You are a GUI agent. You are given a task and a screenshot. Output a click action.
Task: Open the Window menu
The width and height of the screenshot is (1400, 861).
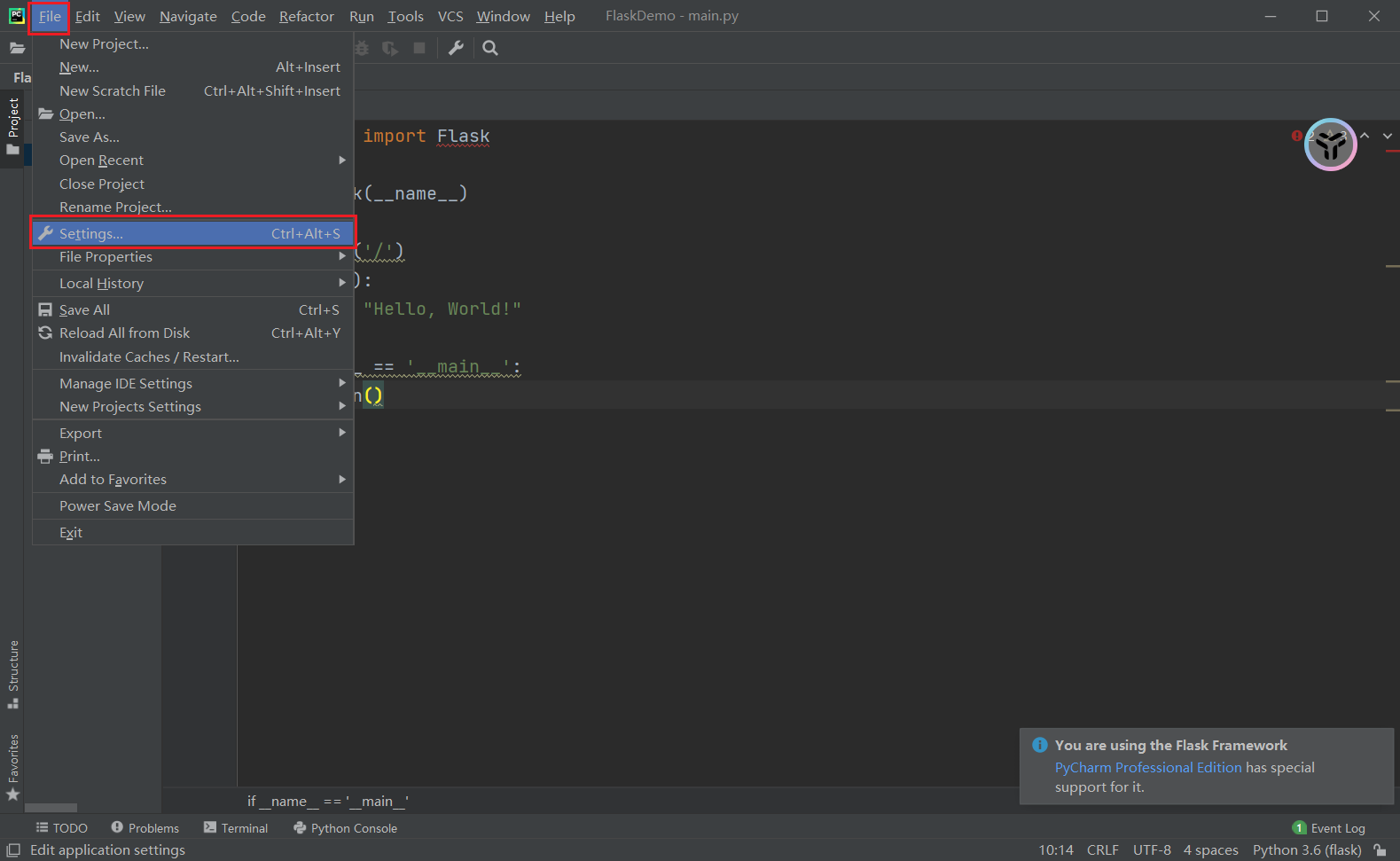(503, 16)
